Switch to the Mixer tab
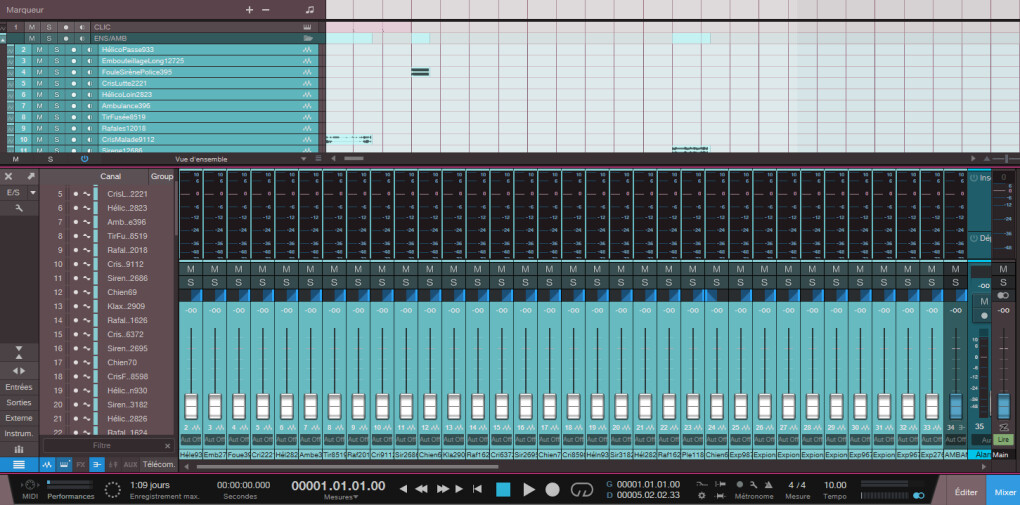This screenshot has height=505, width=1020. pyautogui.click(x=1002, y=493)
